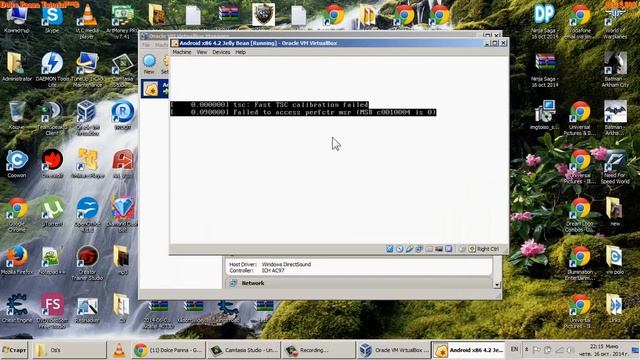Open the Oracle VM VirtualBox desktop shortcut
The height and width of the screenshot is (360, 640).
[87, 118]
